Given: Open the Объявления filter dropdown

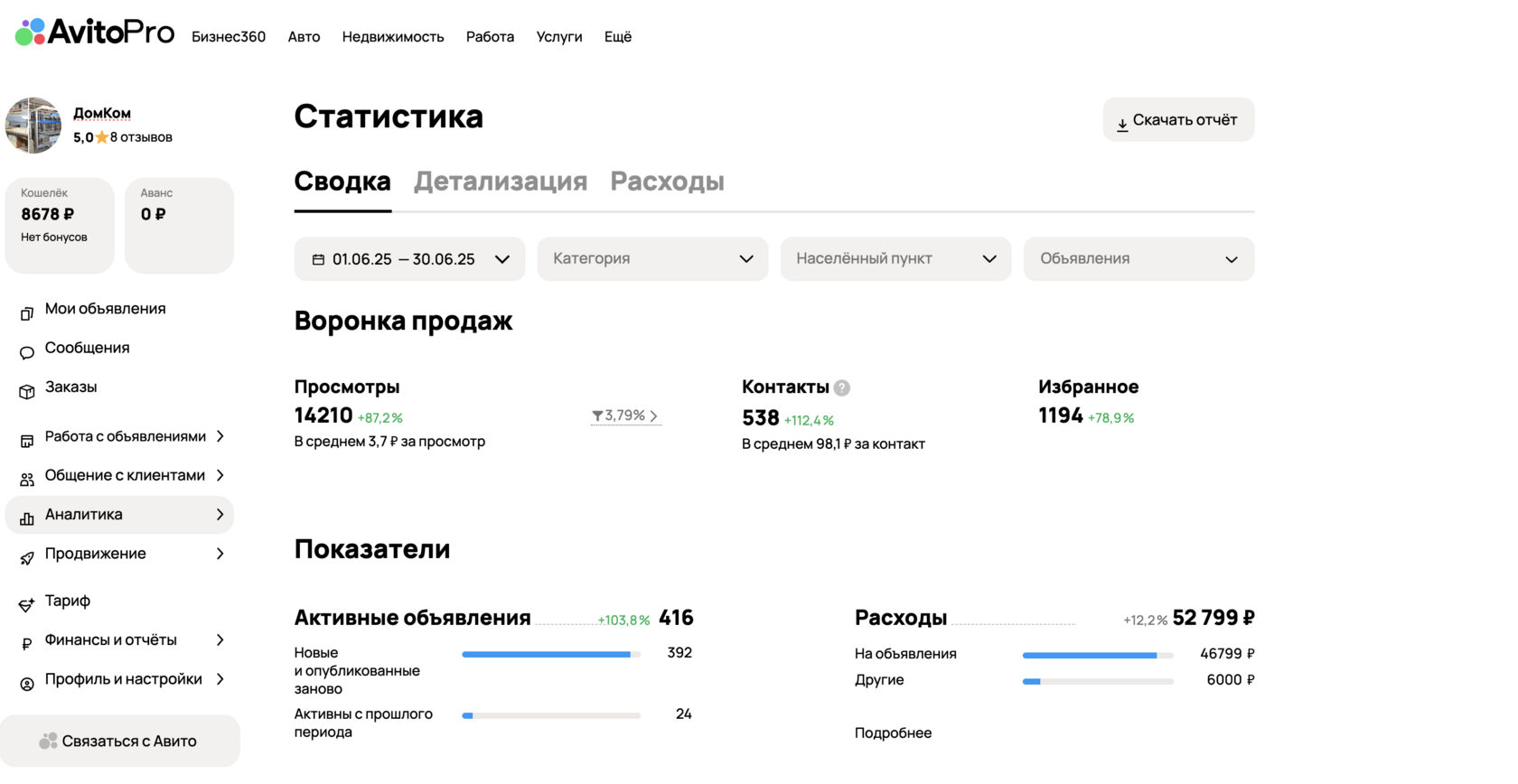Looking at the screenshot, I should (x=1138, y=259).
